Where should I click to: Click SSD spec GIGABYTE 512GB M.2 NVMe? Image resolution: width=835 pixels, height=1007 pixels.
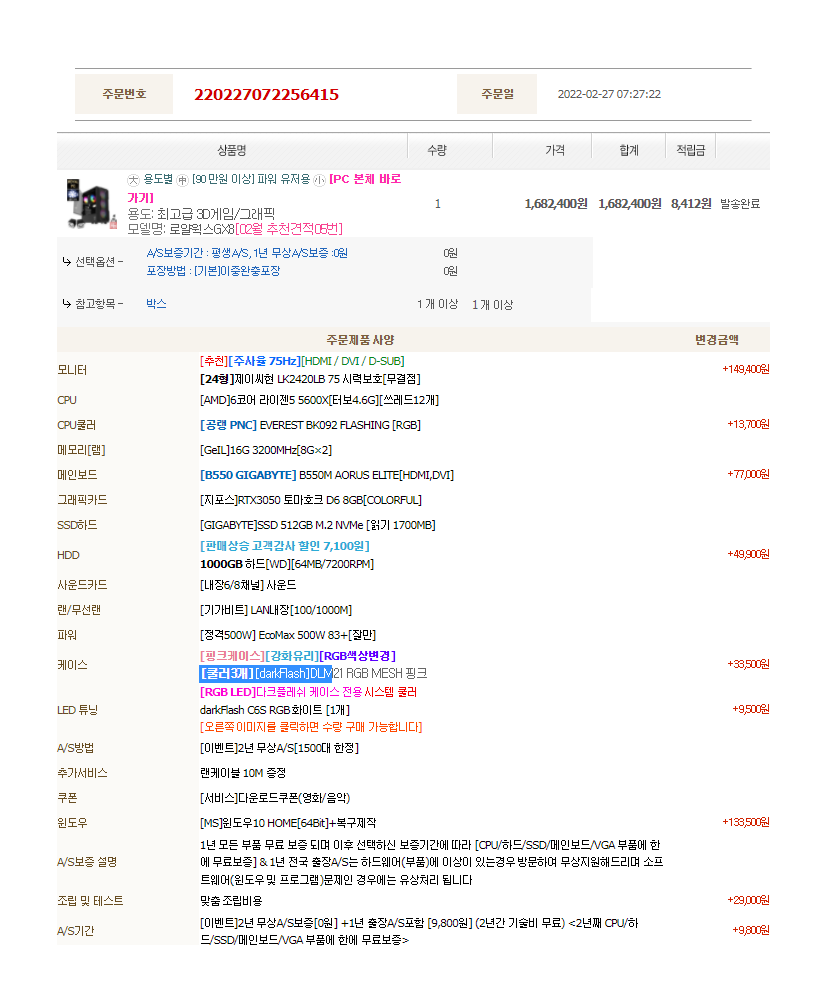[318, 525]
